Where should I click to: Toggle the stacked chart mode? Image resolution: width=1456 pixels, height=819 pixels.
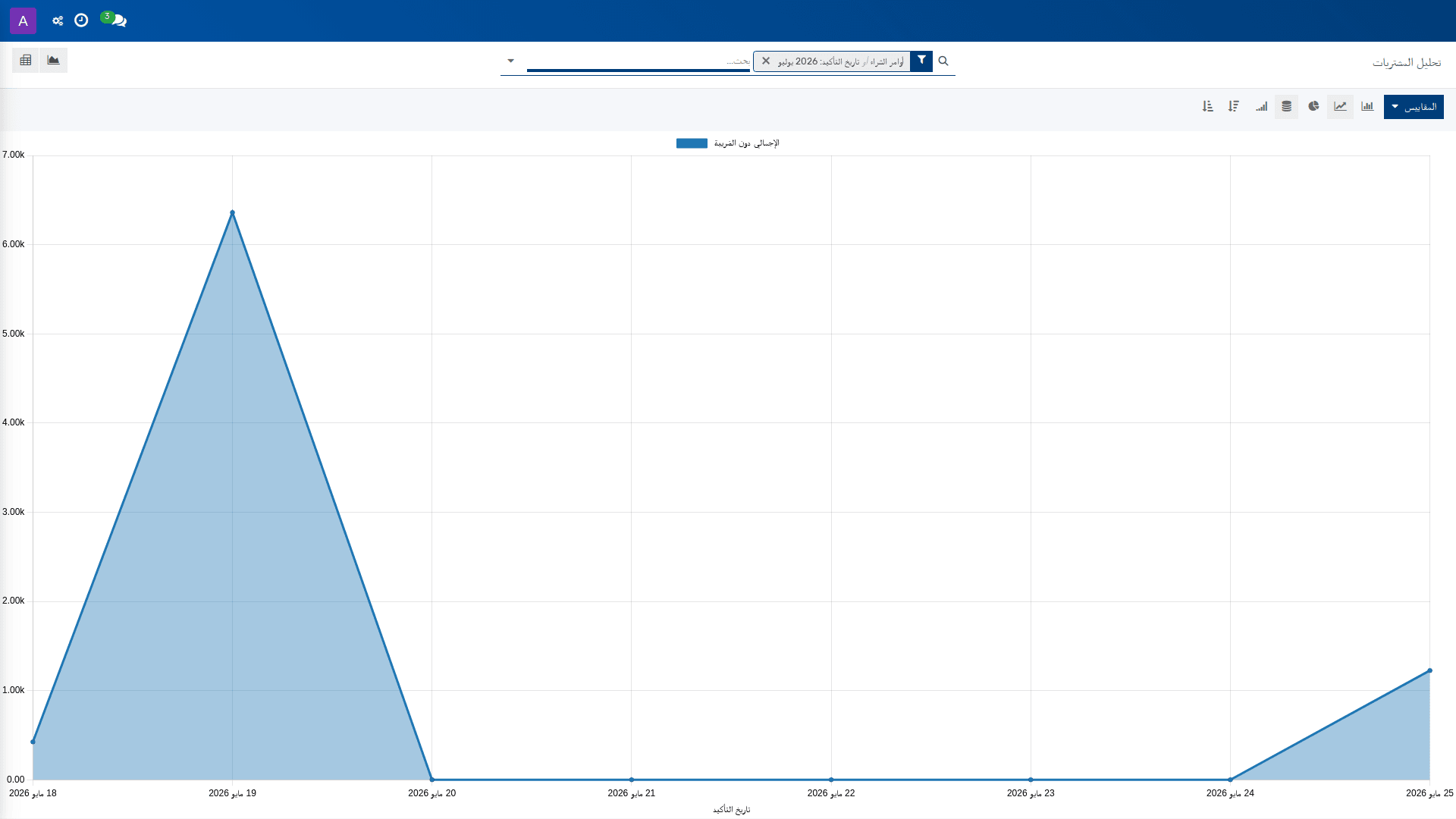coord(1287,106)
